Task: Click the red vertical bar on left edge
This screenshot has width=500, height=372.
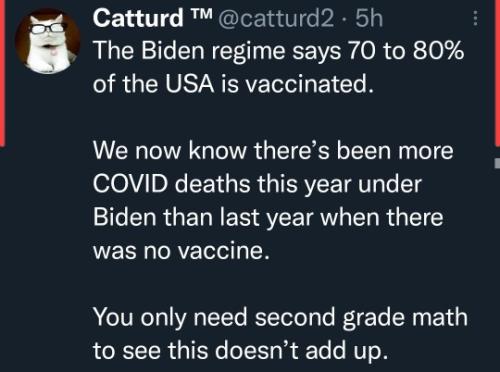Action: (2, 73)
